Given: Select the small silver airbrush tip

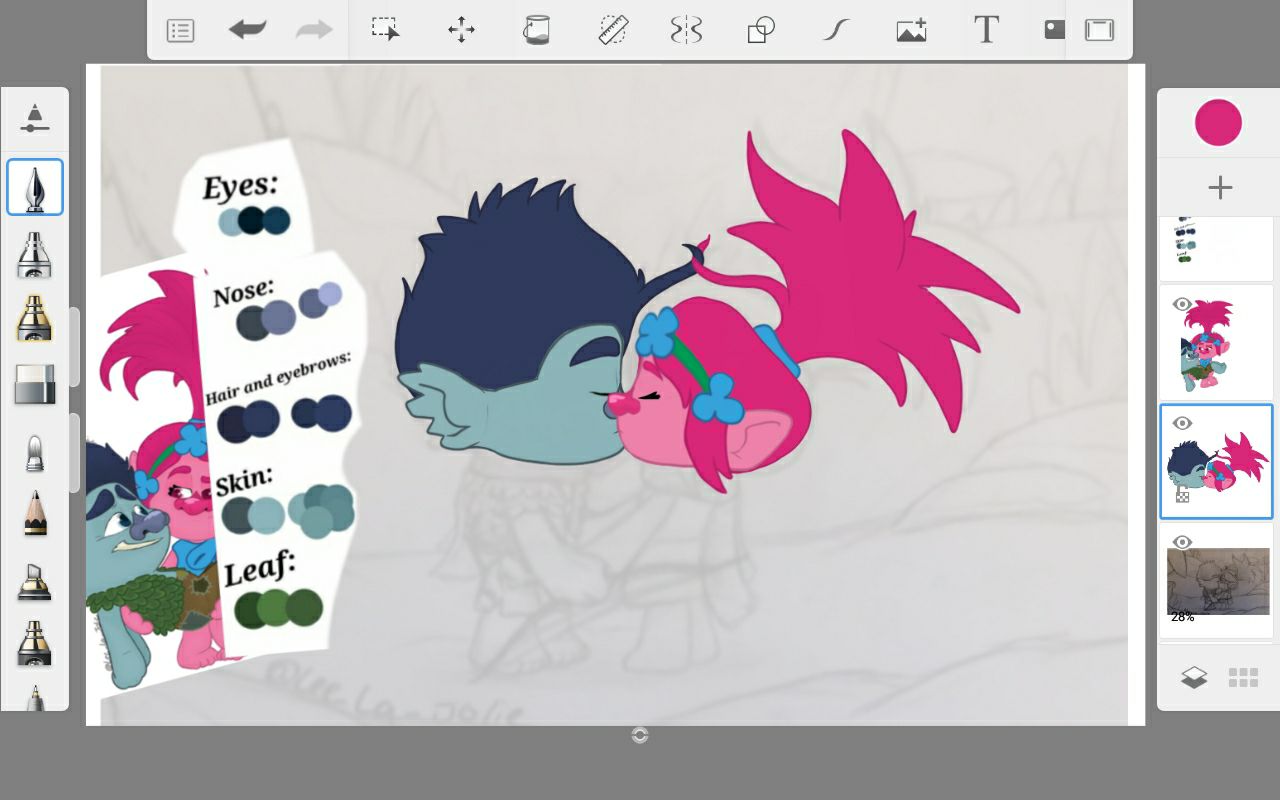Looking at the screenshot, I should 35,453.
